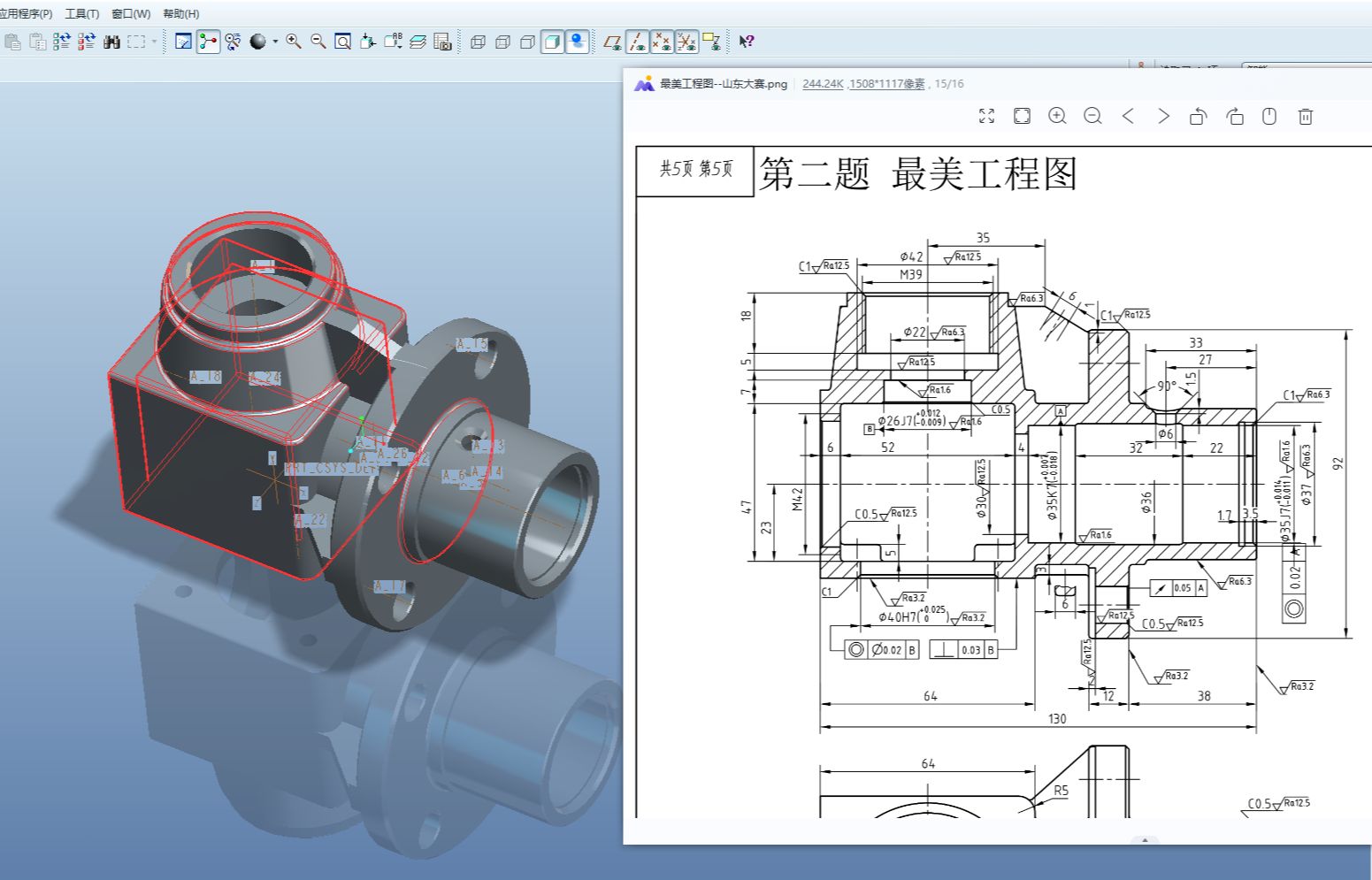Rotate the image clockwise
The width and height of the screenshot is (1372, 880).
pos(1234,116)
